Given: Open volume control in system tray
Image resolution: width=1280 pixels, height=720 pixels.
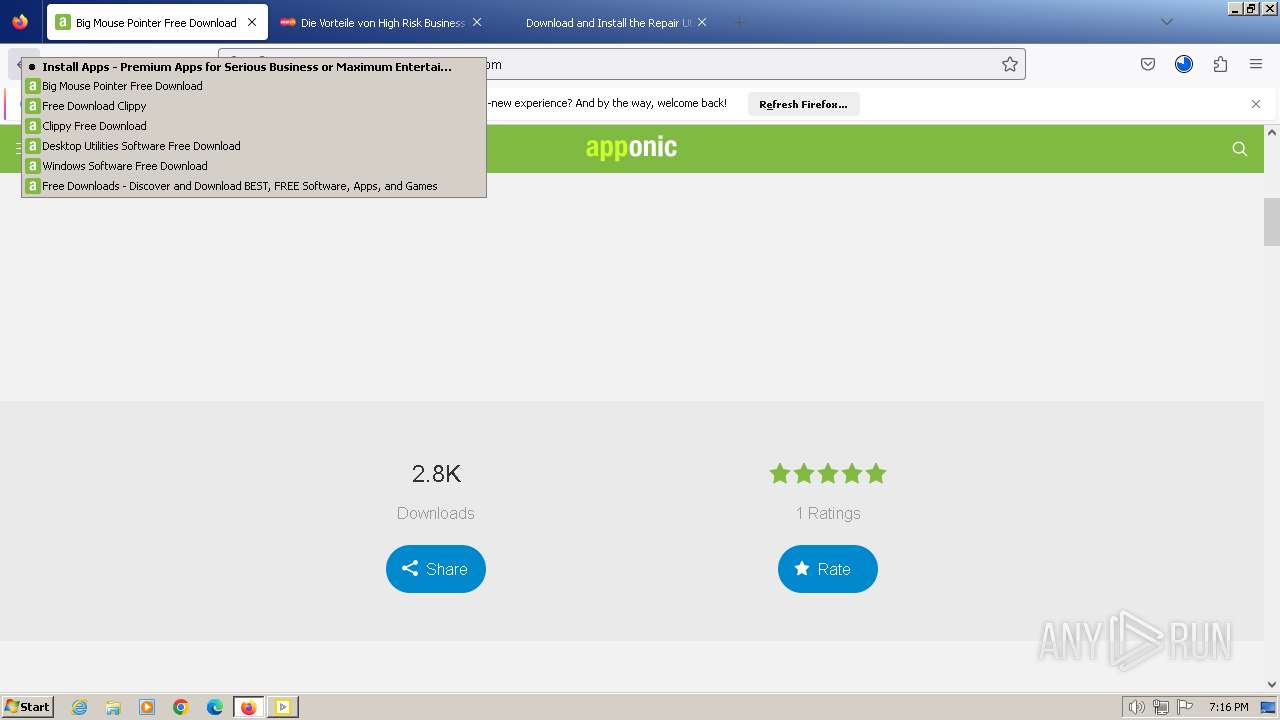Looking at the screenshot, I should click(1137, 707).
